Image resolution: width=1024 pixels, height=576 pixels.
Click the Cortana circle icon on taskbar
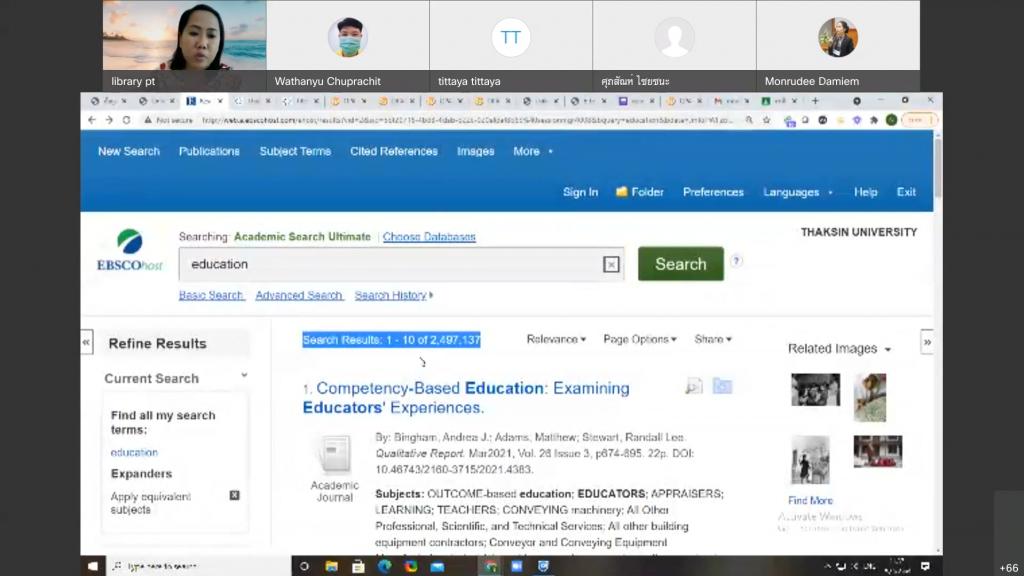[304, 566]
